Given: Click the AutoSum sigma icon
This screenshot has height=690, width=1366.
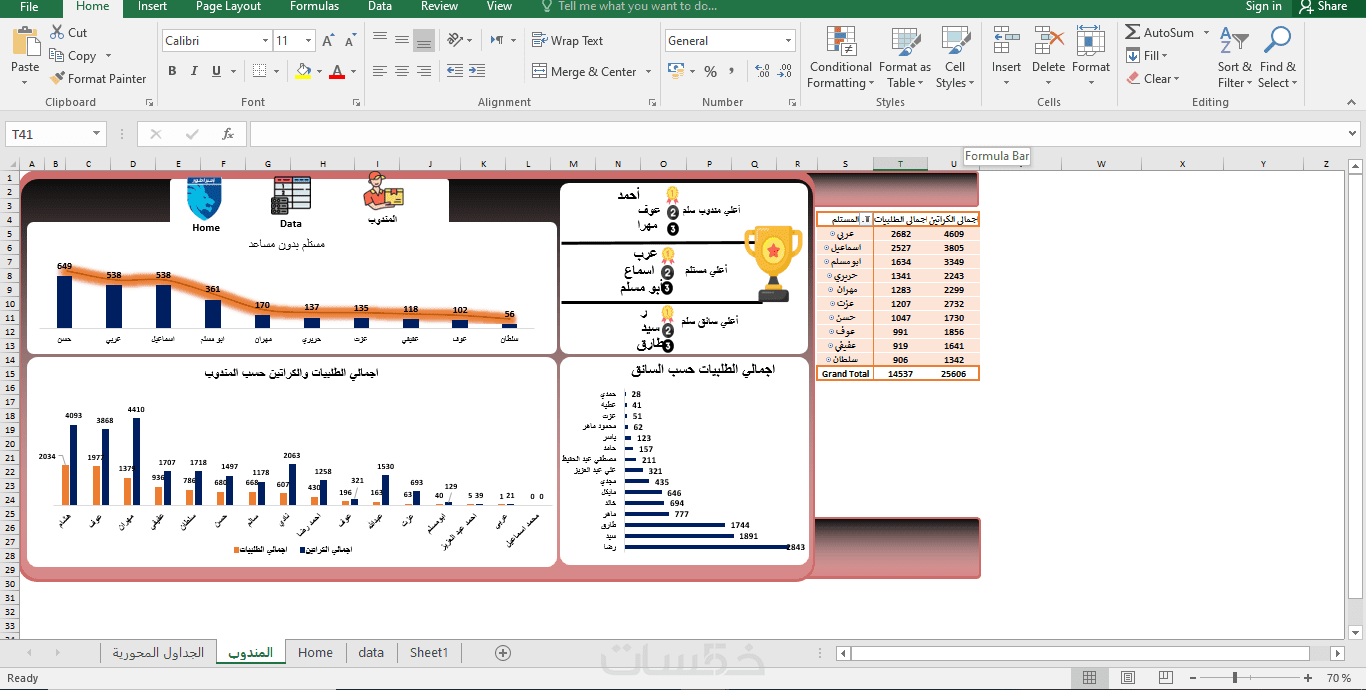Looking at the screenshot, I should pos(1132,32).
